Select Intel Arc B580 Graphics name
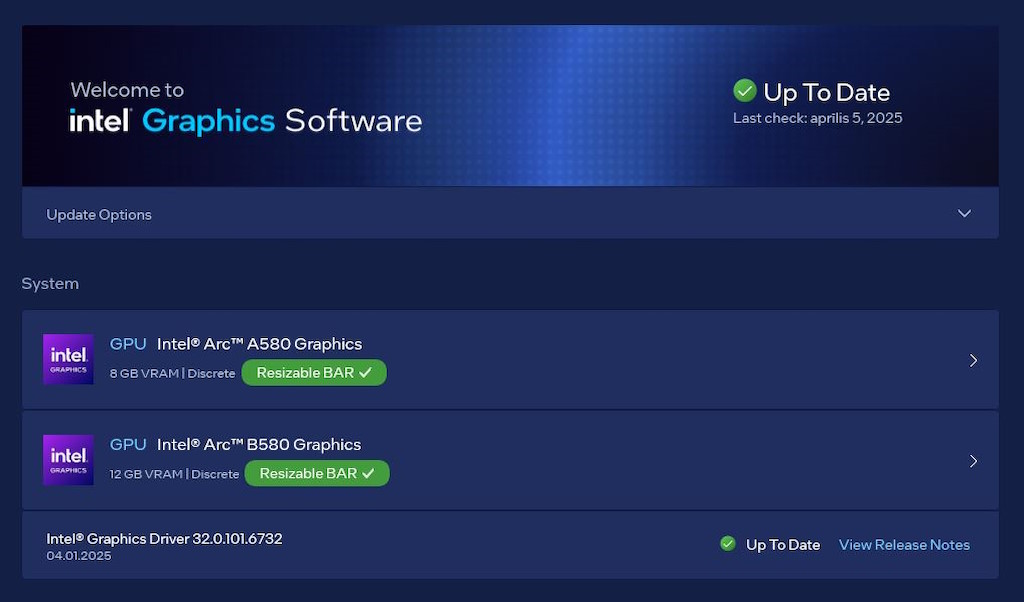The width and height of the screenshot is (1024, 602). [x=259, y=445]
